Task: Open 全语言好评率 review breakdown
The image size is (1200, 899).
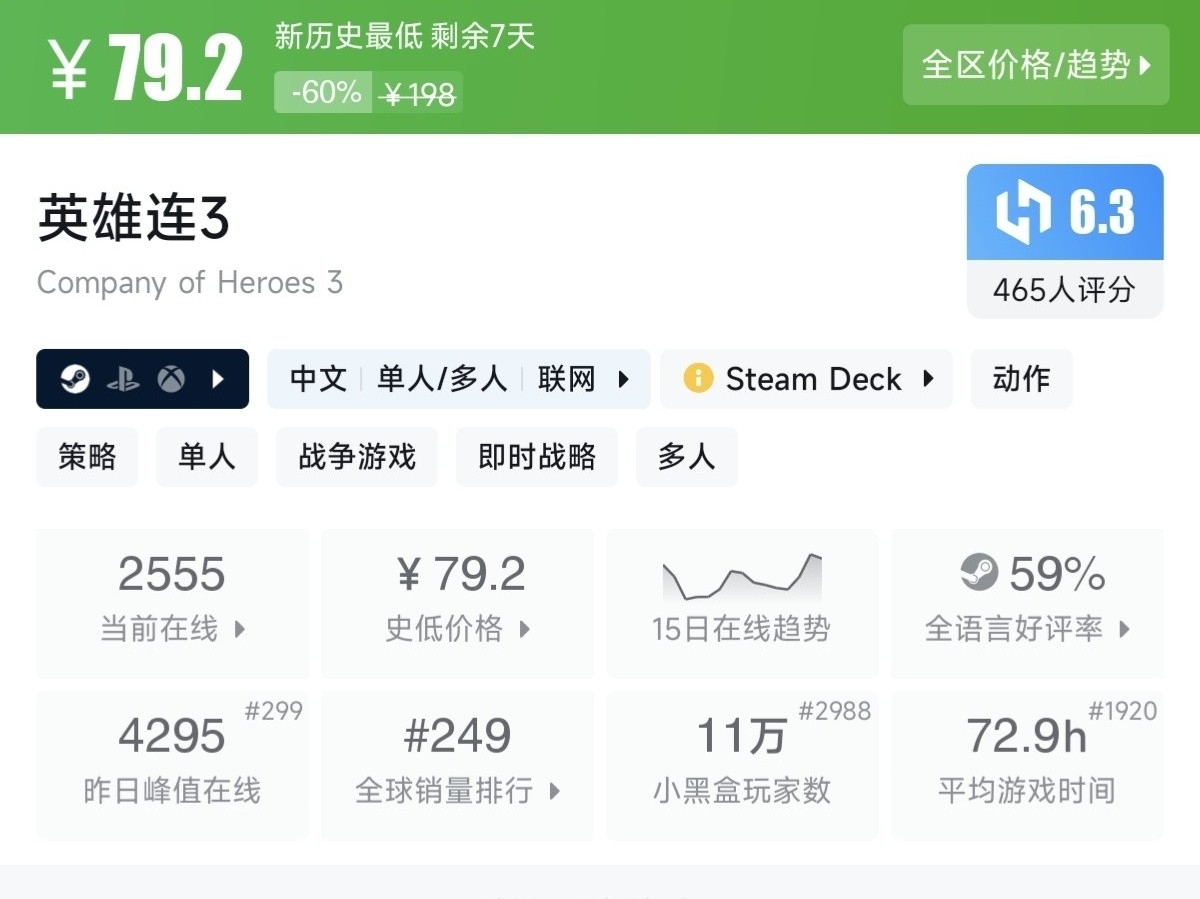Action: [x=1027, y=603]
